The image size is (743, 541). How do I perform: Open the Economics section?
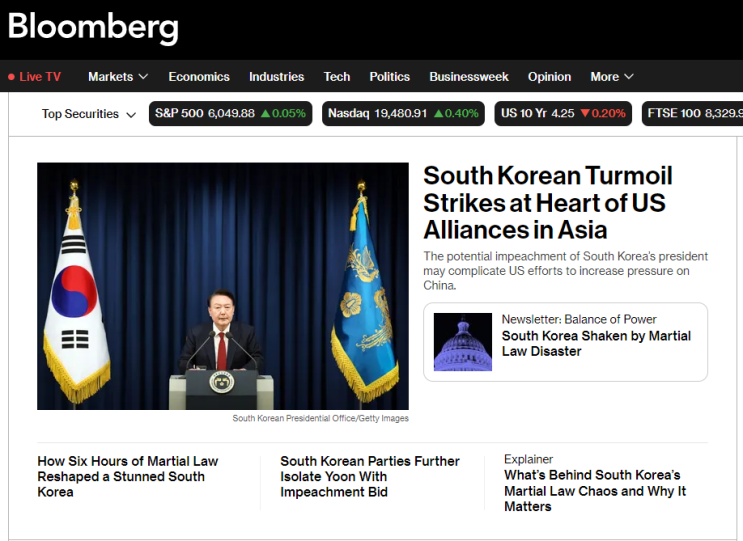pyautogui.click(x=199, y=77)
